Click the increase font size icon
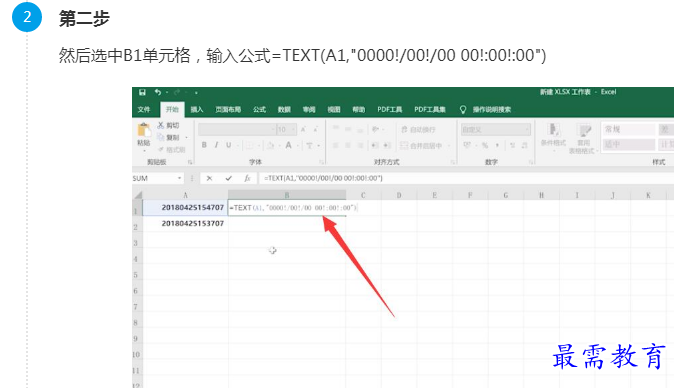This screenshot has height=388, width=674. (303, 129)
